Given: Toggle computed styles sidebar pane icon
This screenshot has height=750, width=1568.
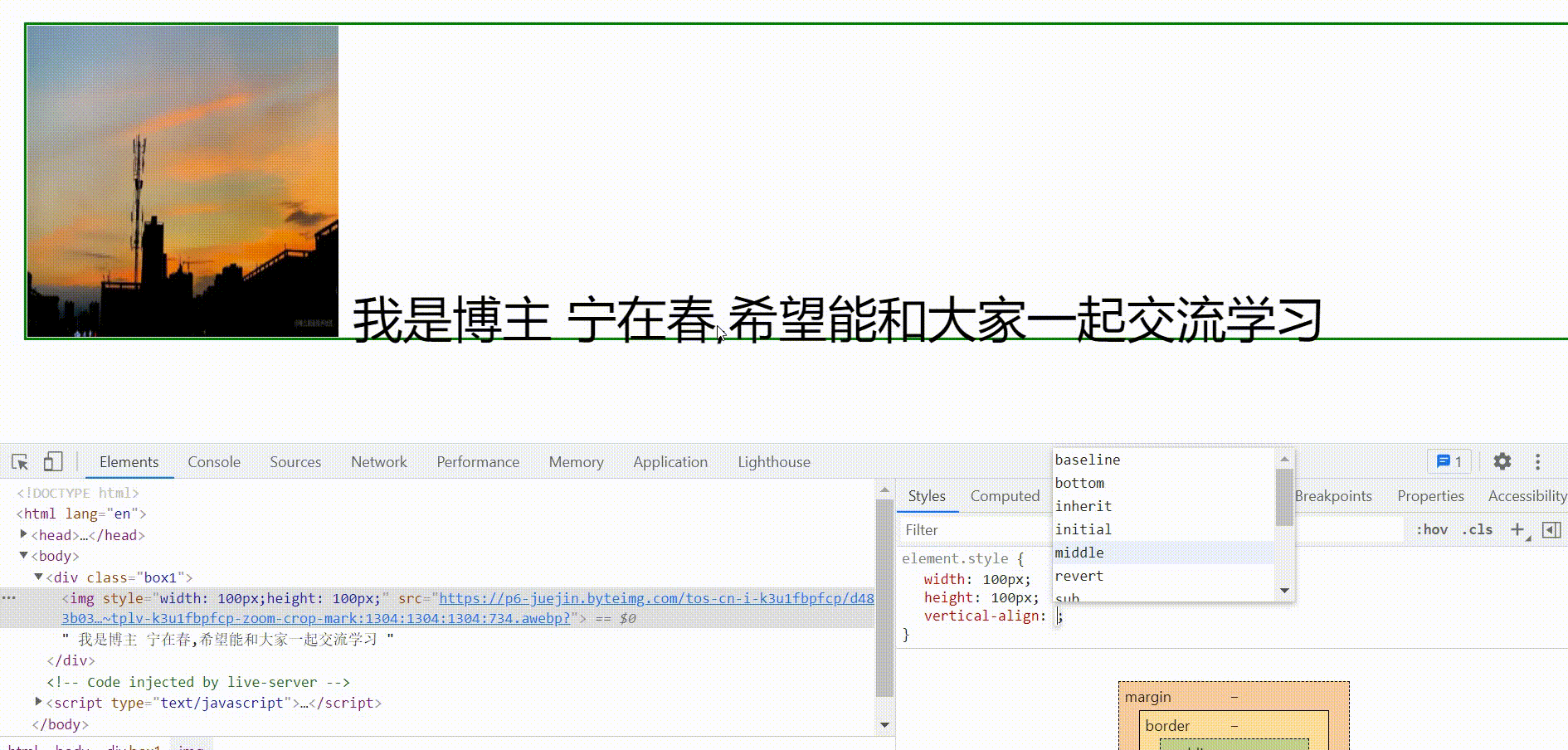Looking at the screenshot, I should [1551, 529].
